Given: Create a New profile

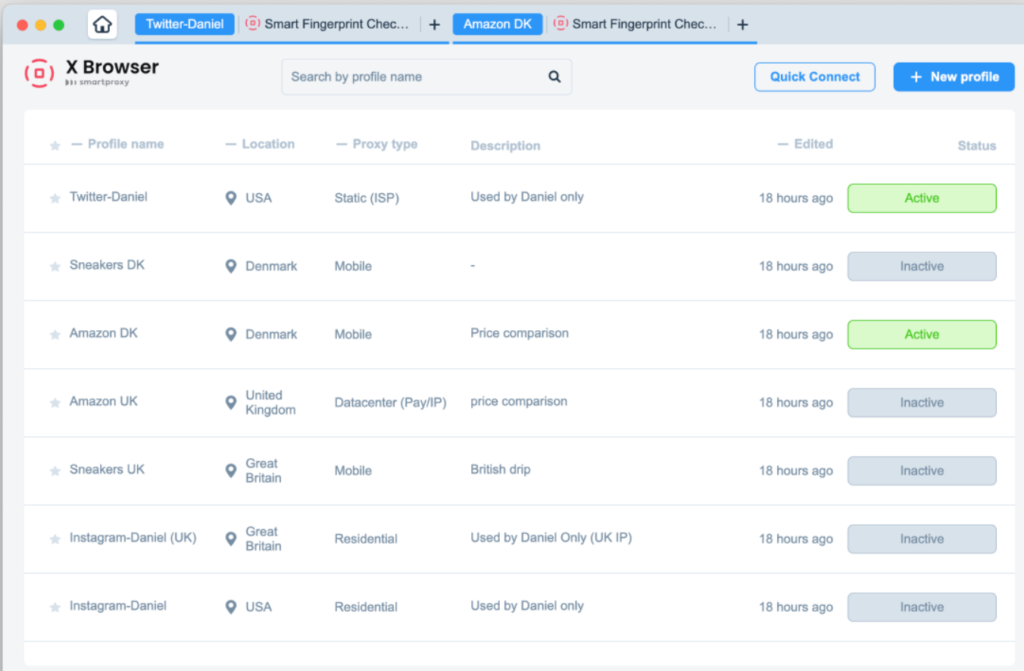Looking at the screenshot, I should pyautogui.click(x=953, y=76).
